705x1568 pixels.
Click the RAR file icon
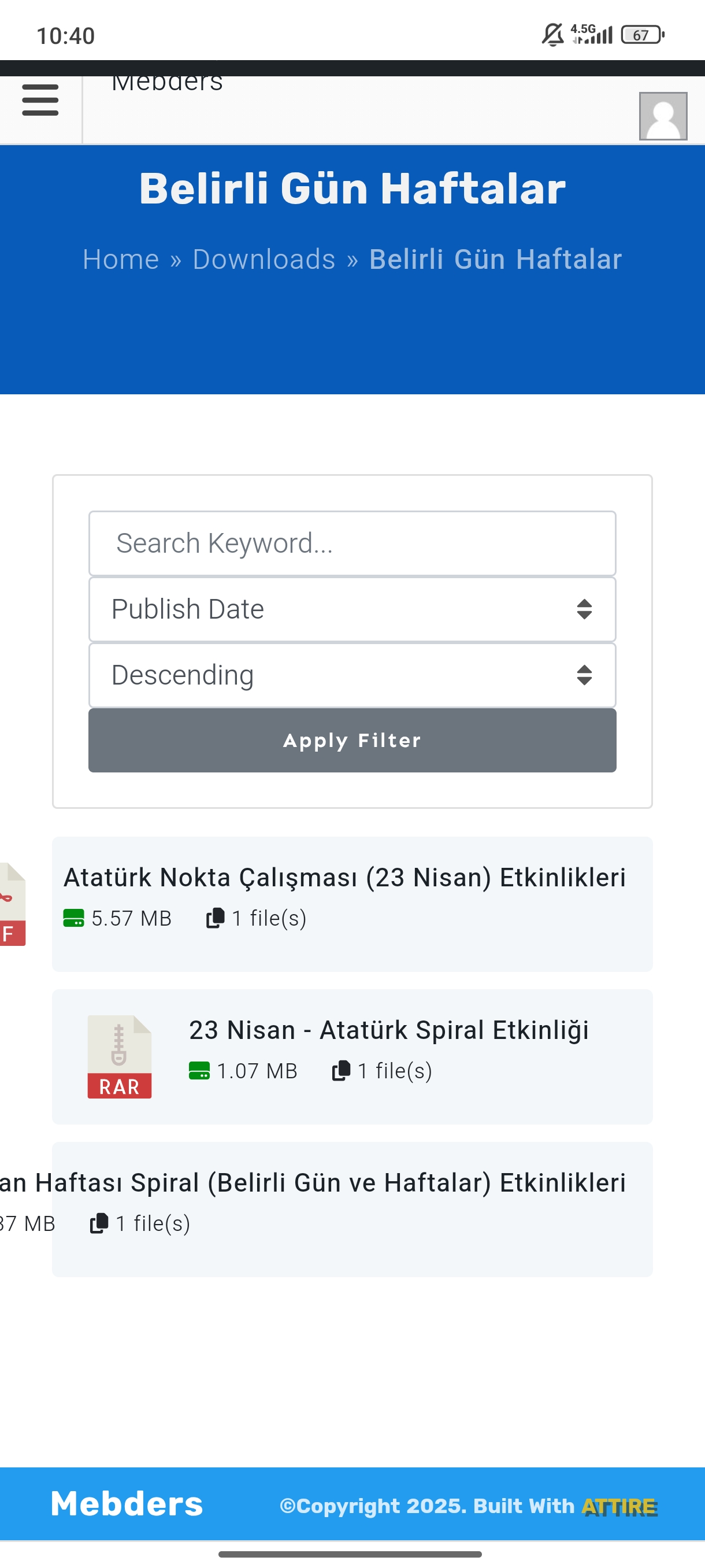click(x=119, y=1057)
